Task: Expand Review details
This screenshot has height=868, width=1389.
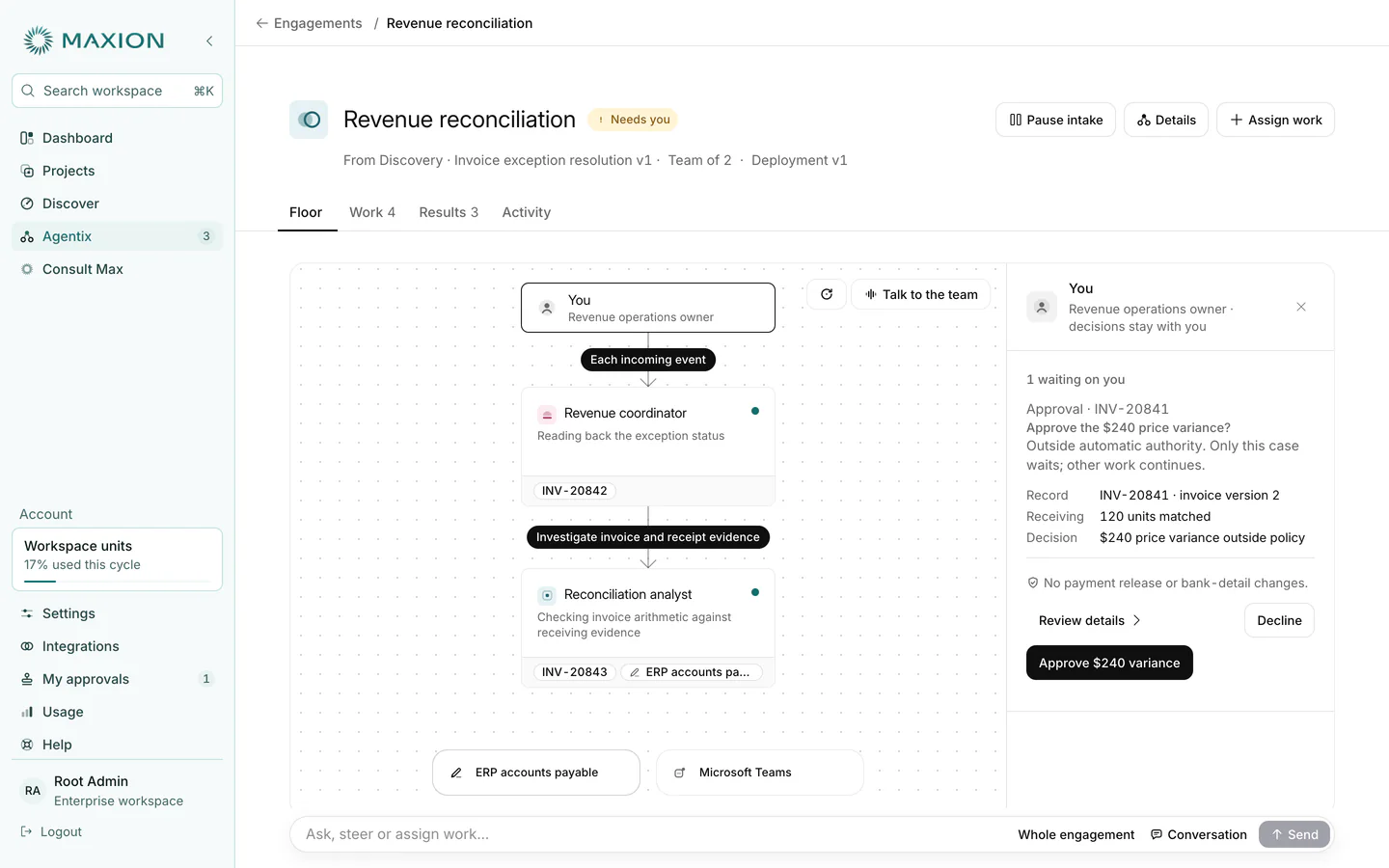Action: coord(1090,620)
